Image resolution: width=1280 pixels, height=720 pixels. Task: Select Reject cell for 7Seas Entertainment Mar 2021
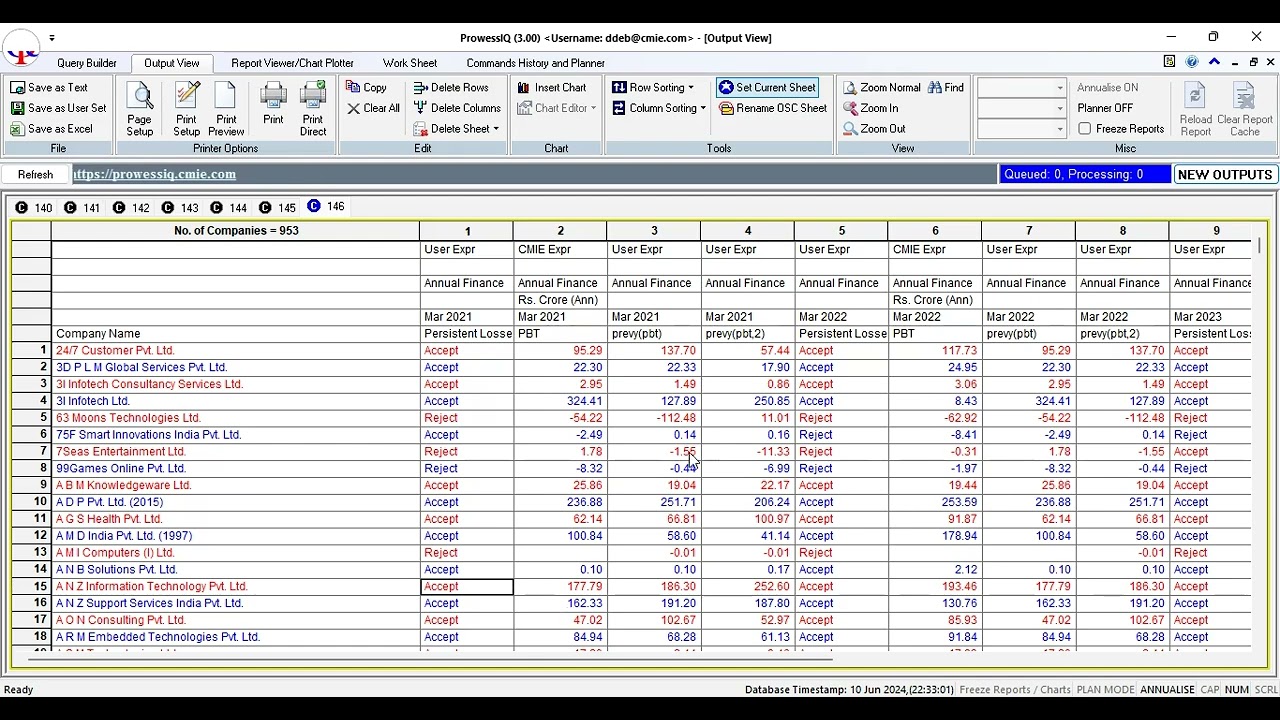click(466, 452)
